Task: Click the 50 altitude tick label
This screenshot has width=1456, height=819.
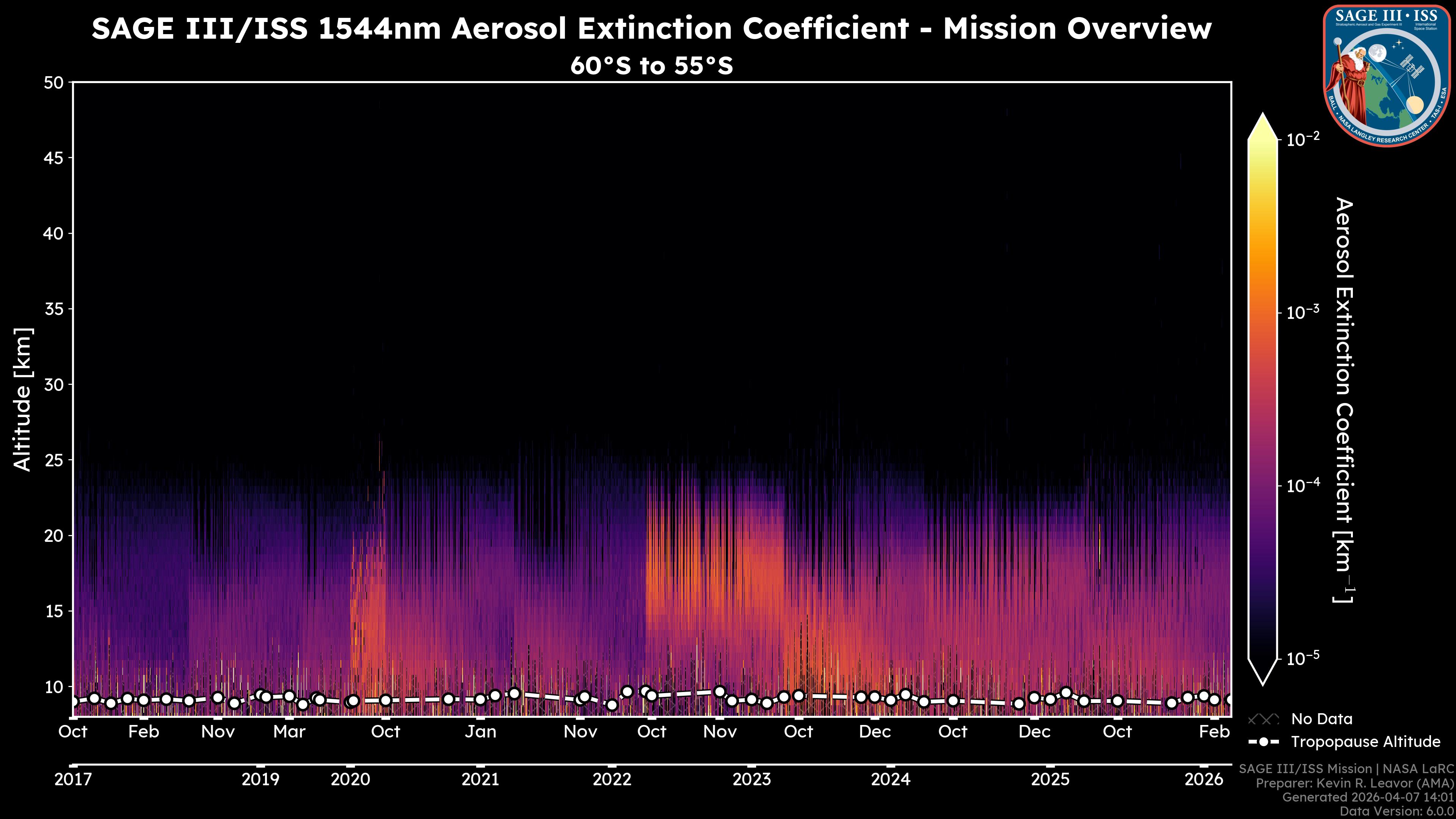Action: 54,83
